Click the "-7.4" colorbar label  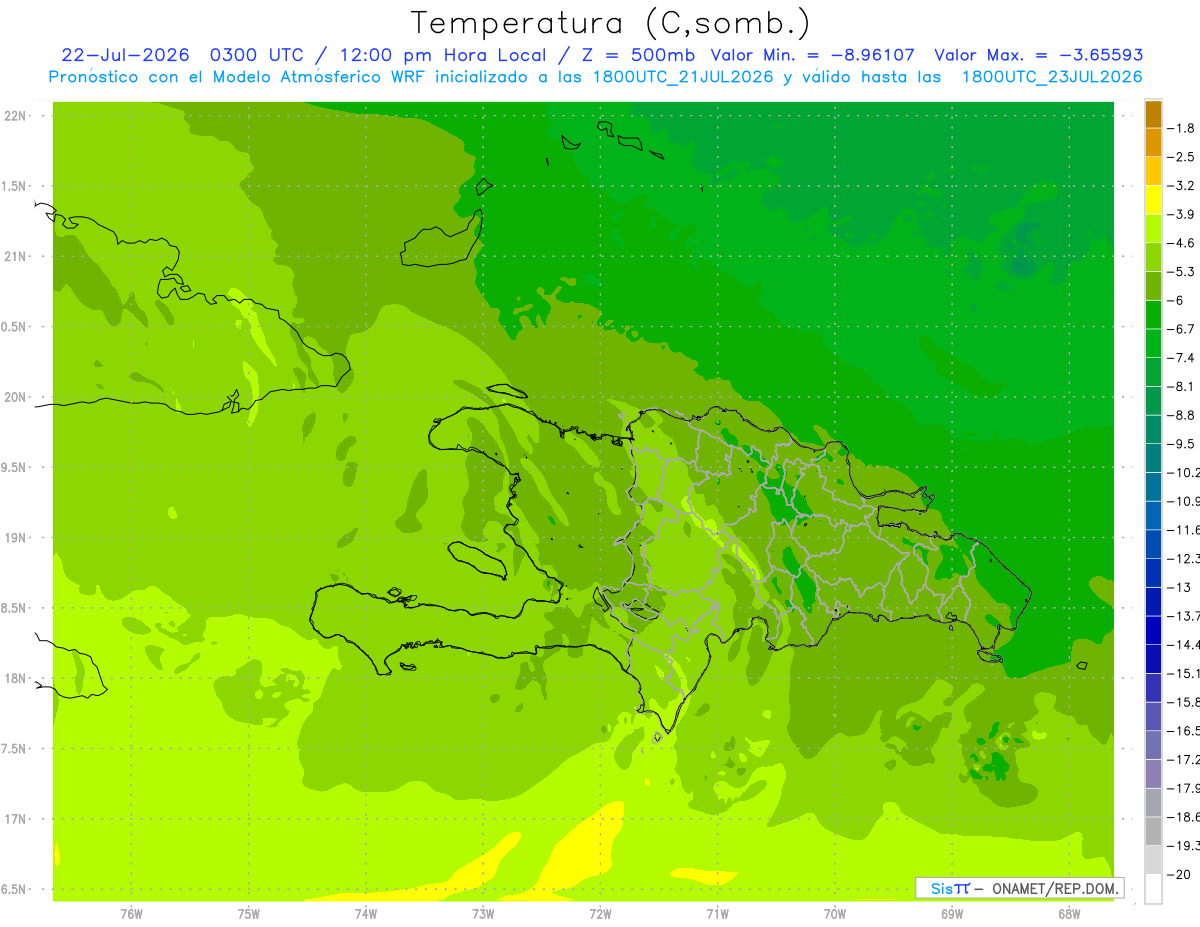(x=1182, y=358)
